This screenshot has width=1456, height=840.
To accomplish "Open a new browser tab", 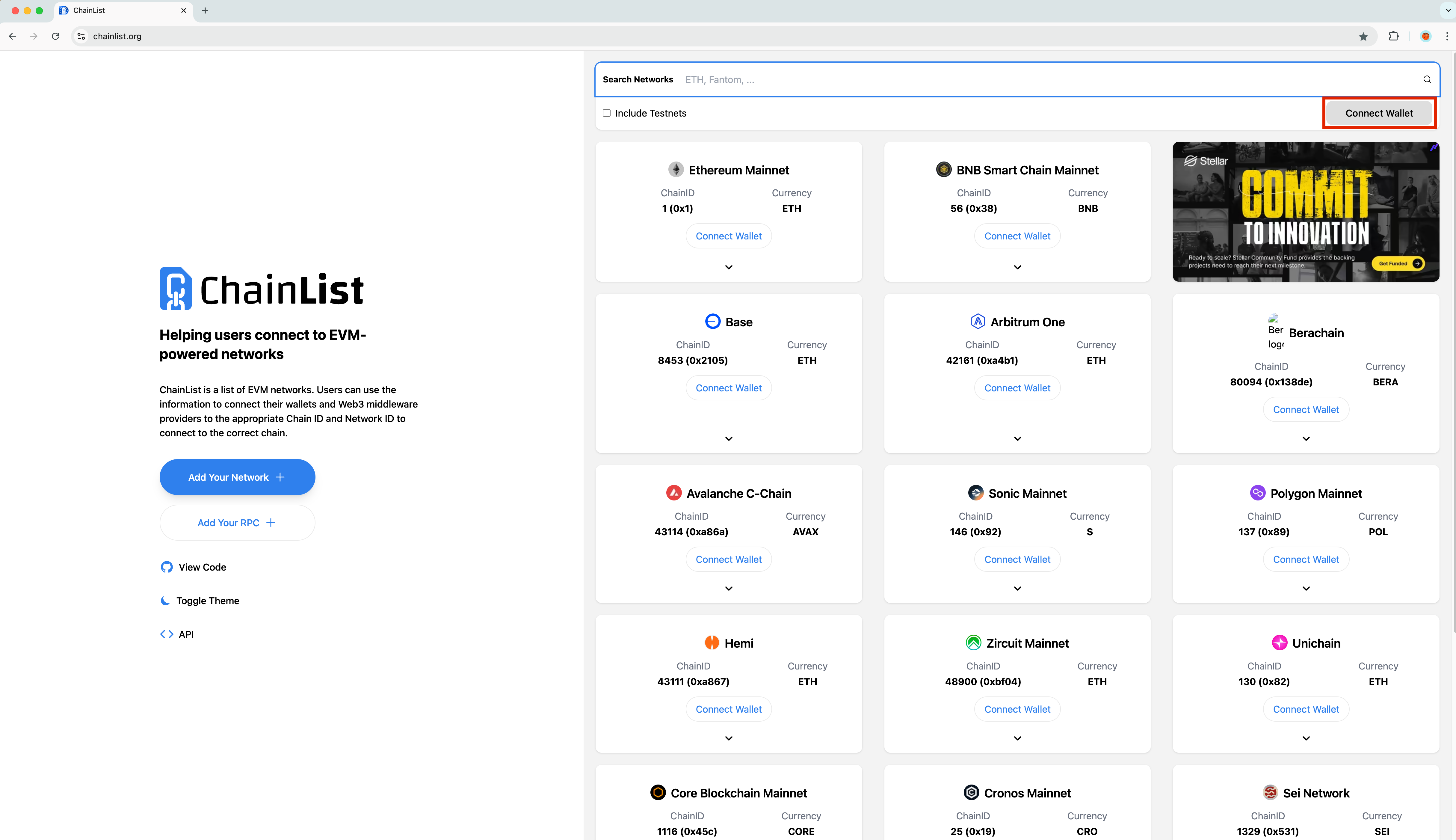I will [205, 10].
